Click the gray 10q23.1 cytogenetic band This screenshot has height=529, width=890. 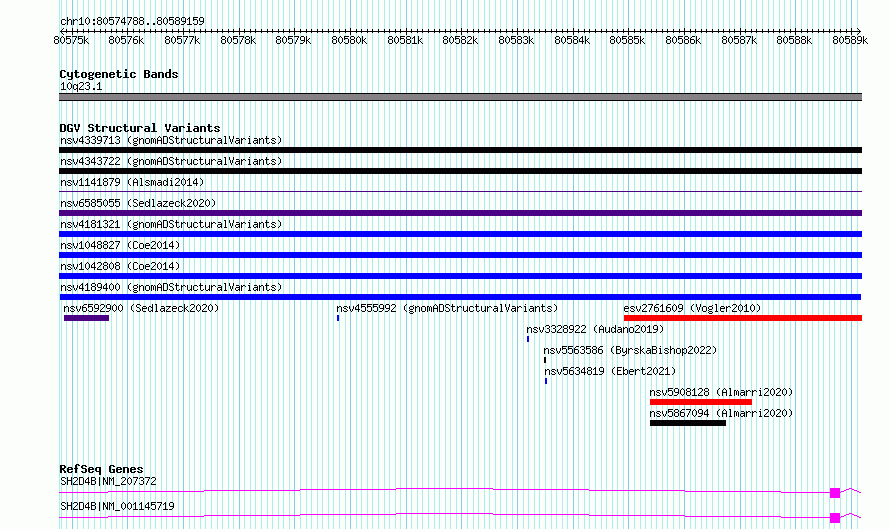(x=460, y=97)
